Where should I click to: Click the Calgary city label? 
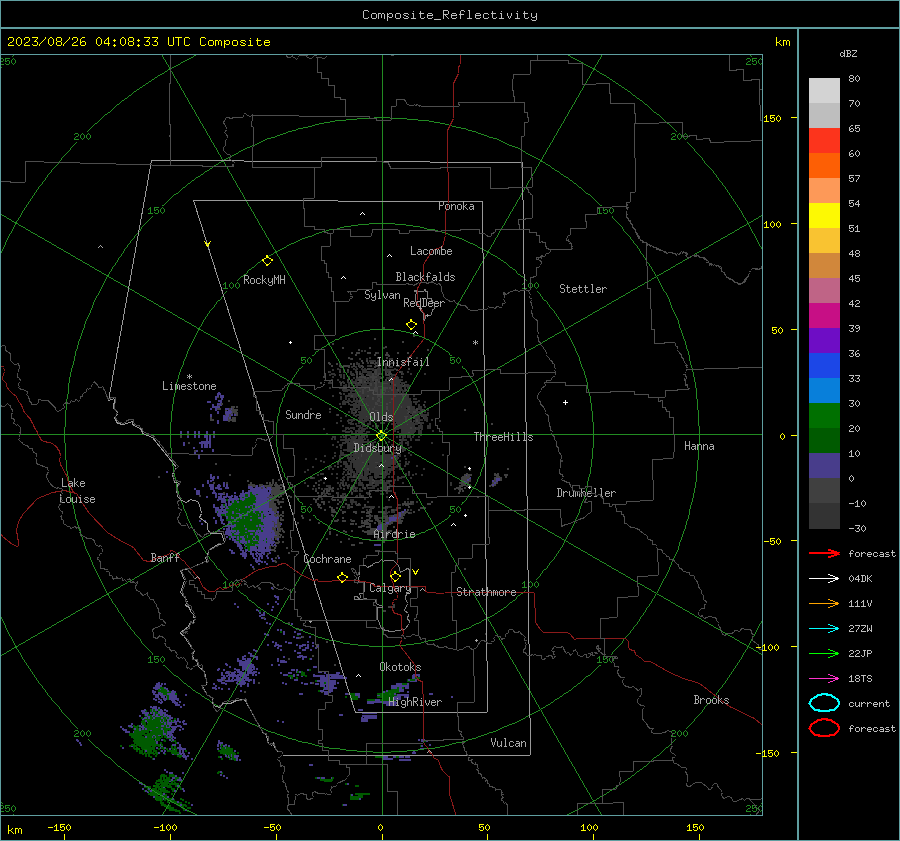tap(390, 588)
